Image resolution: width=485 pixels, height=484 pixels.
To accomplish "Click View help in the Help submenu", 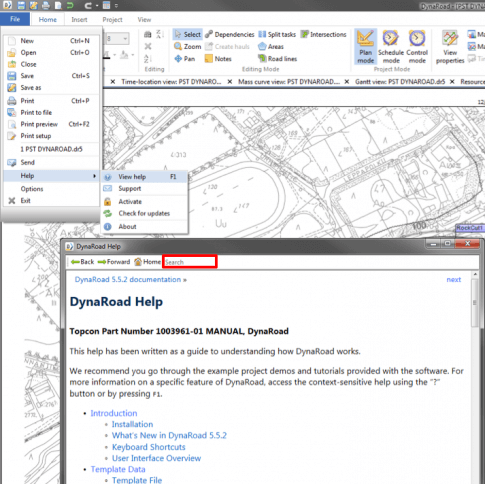I will (x=144, y=177).
